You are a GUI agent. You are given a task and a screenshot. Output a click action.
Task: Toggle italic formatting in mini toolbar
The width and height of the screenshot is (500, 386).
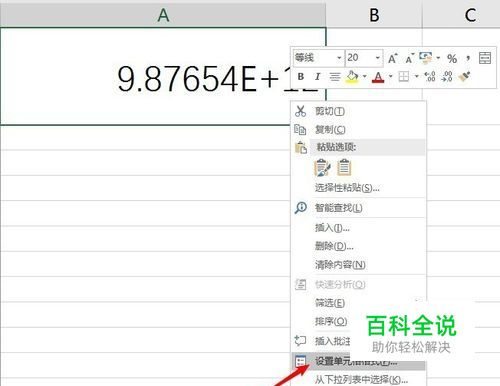[x=318, y=77]
